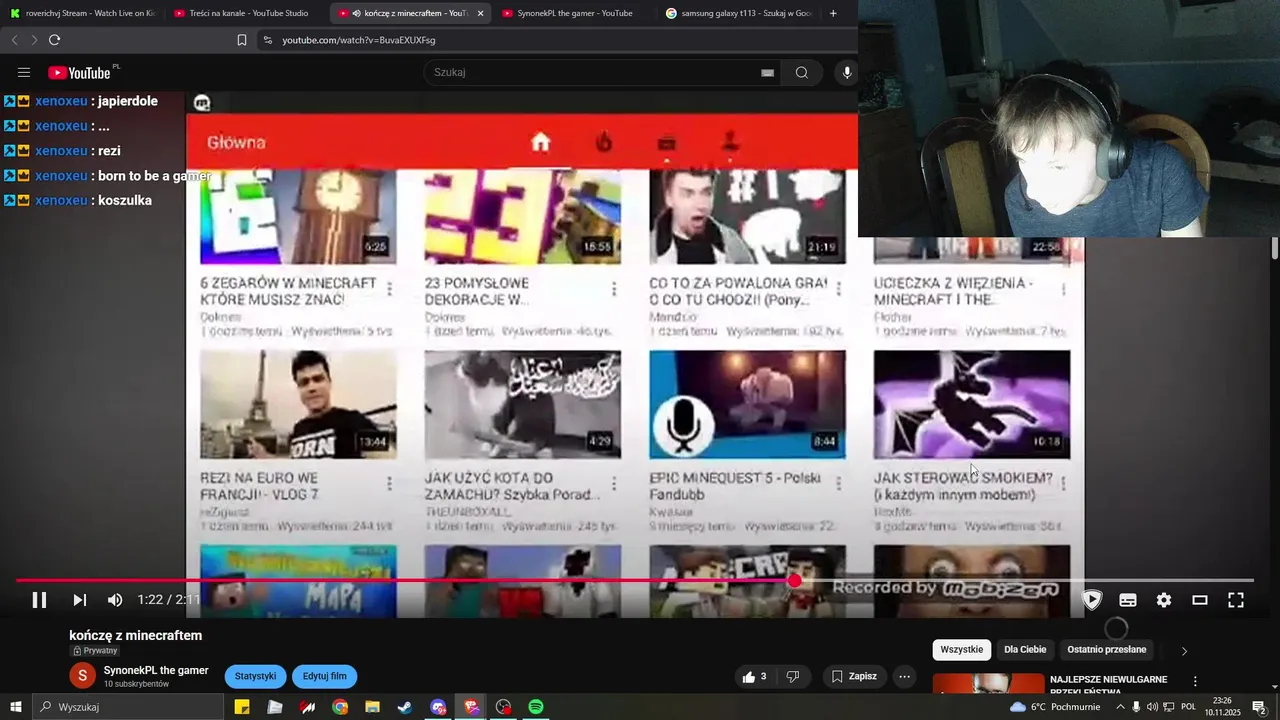Open a new browser tab
Viewport: 1280px width, 720px height.
[x=833, y=13]
